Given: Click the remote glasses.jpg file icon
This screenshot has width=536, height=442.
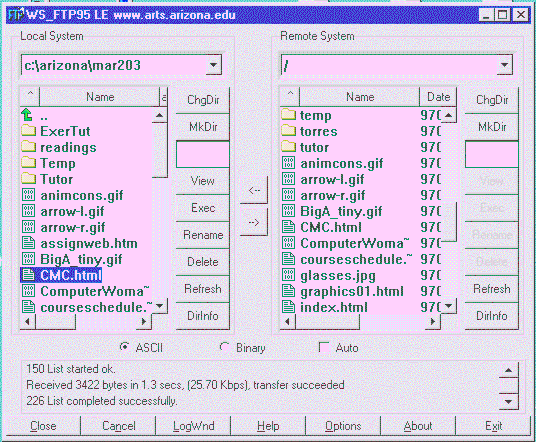Looking at the screenshot, I should click(x=289, y=275).
